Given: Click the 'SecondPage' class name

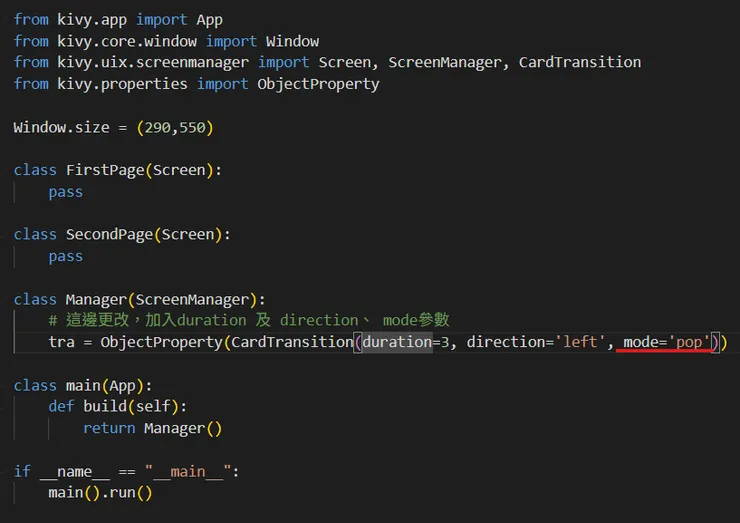Looking at the screenshot, I should [x=109, y=235].
